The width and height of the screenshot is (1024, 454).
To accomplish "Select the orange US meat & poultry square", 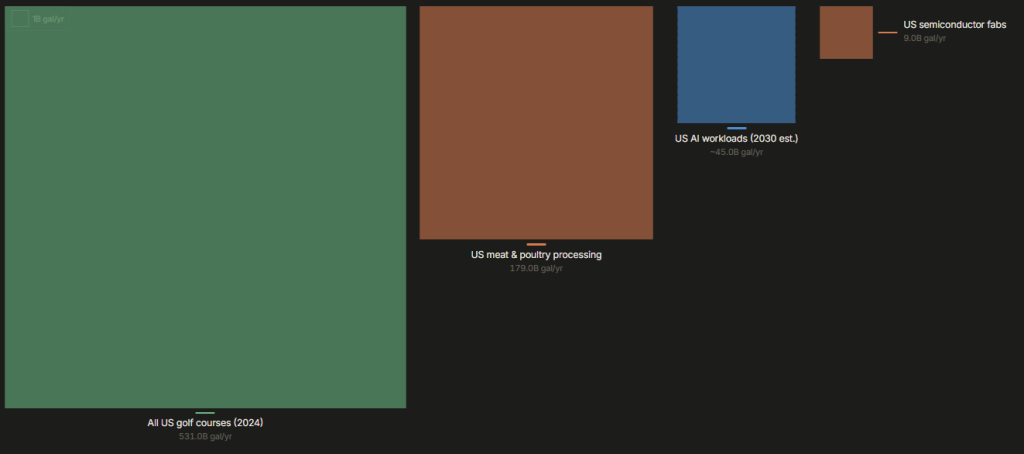I will (536, 122).
